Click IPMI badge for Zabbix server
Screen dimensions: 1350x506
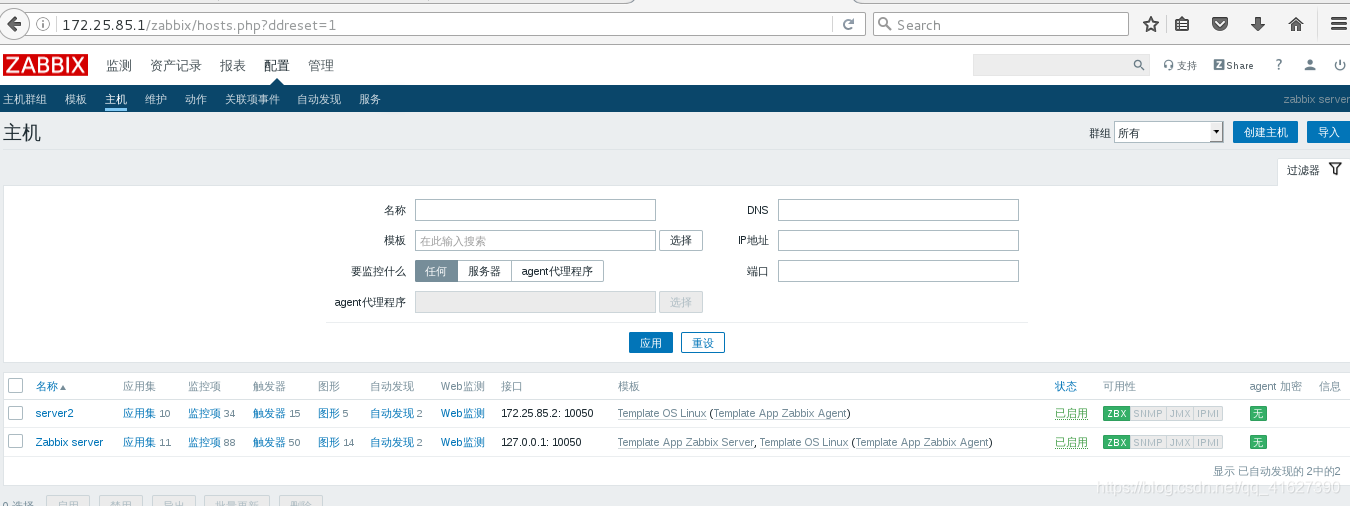click(x=1208, y=442)
